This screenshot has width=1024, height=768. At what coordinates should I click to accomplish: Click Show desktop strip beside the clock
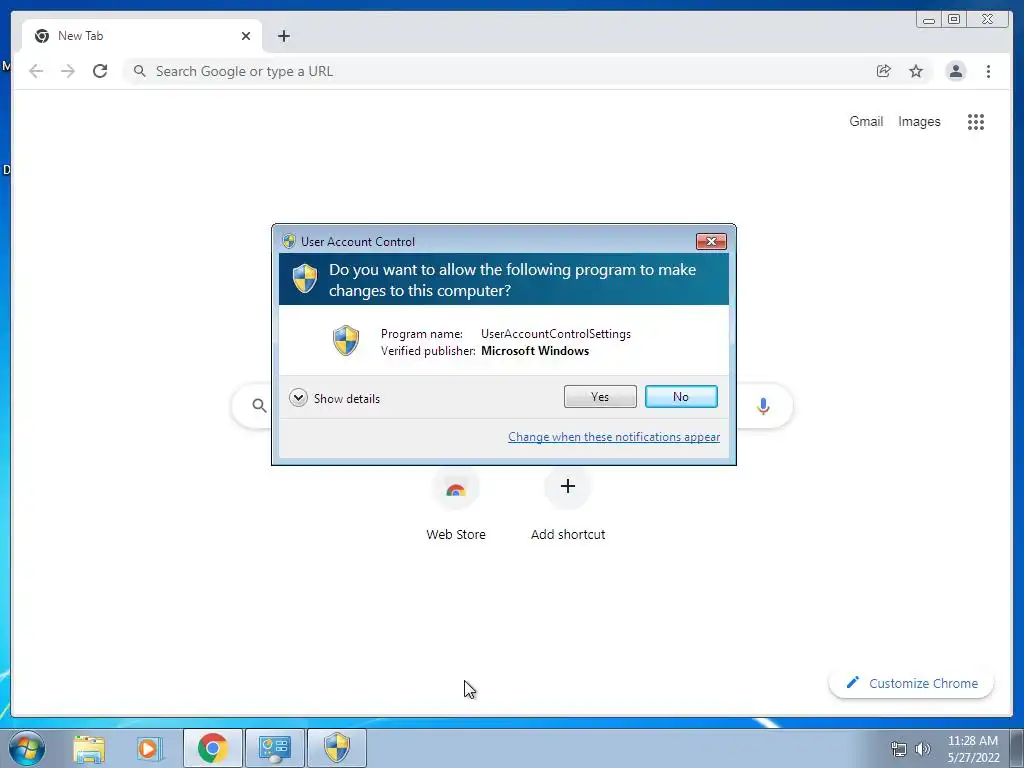[x=1017, y=748]
